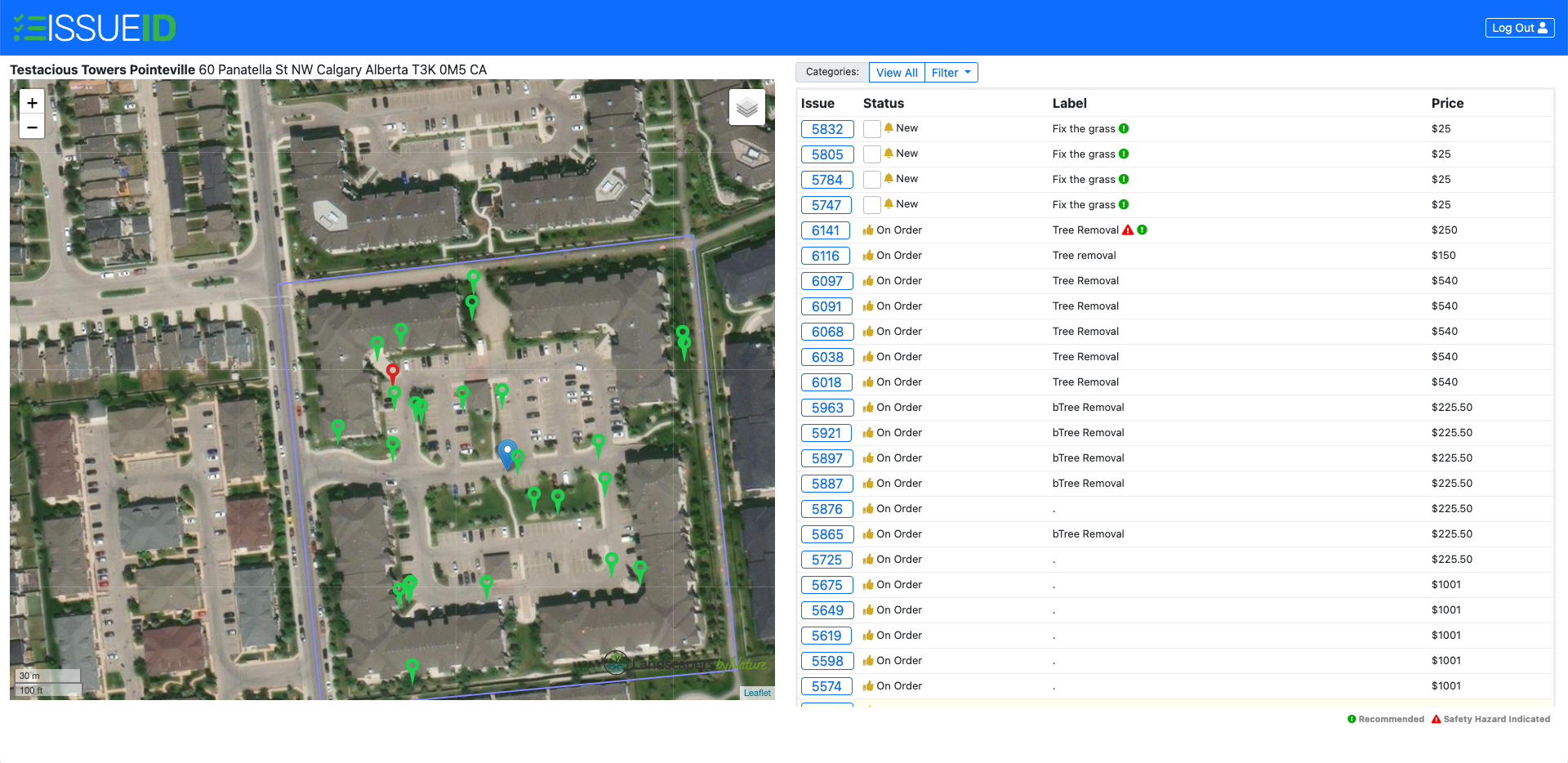Click View All categories
The image size is (1568, 763).
tap(897, 73)
